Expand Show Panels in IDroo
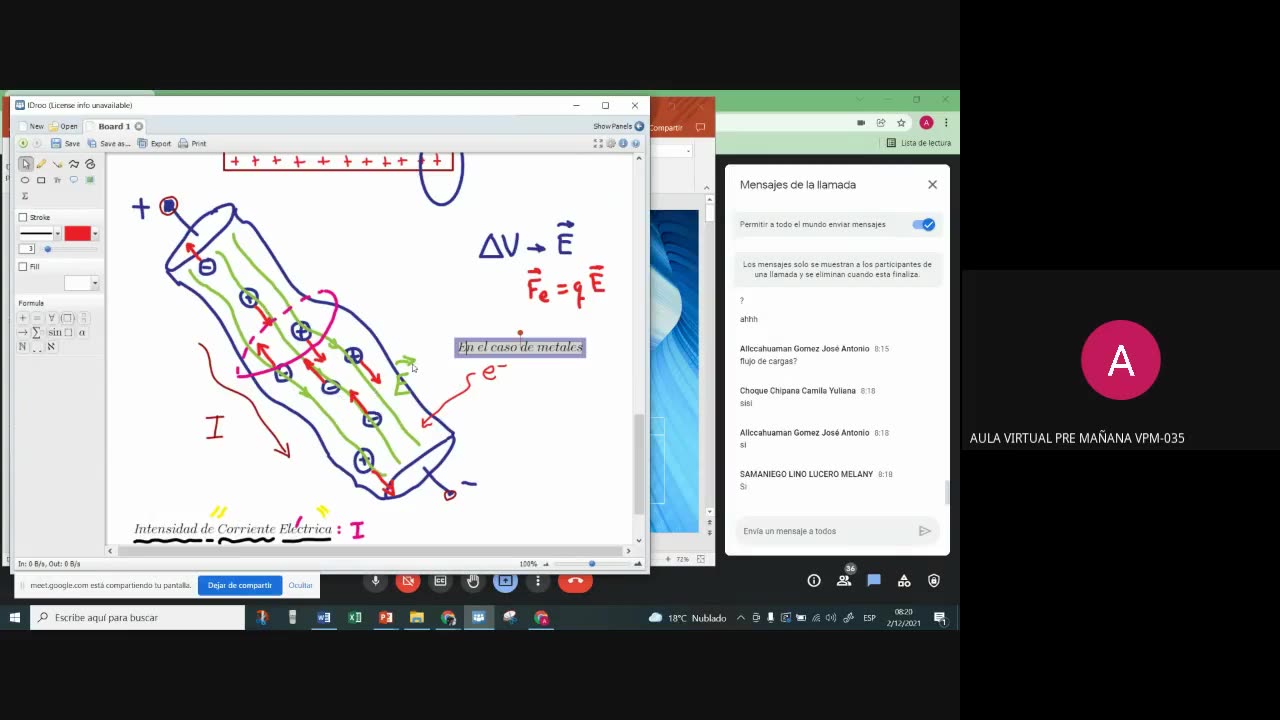Viewport: 1280px width, 720px height. (618, 127)
